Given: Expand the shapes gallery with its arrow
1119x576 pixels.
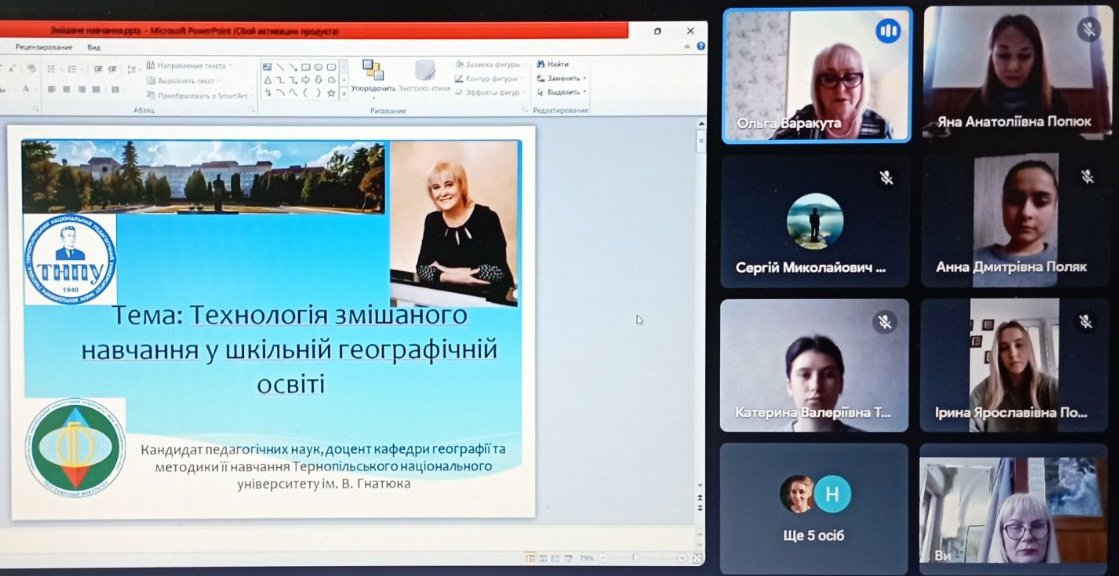Looking at the screenshot, I should coord(342,95).
